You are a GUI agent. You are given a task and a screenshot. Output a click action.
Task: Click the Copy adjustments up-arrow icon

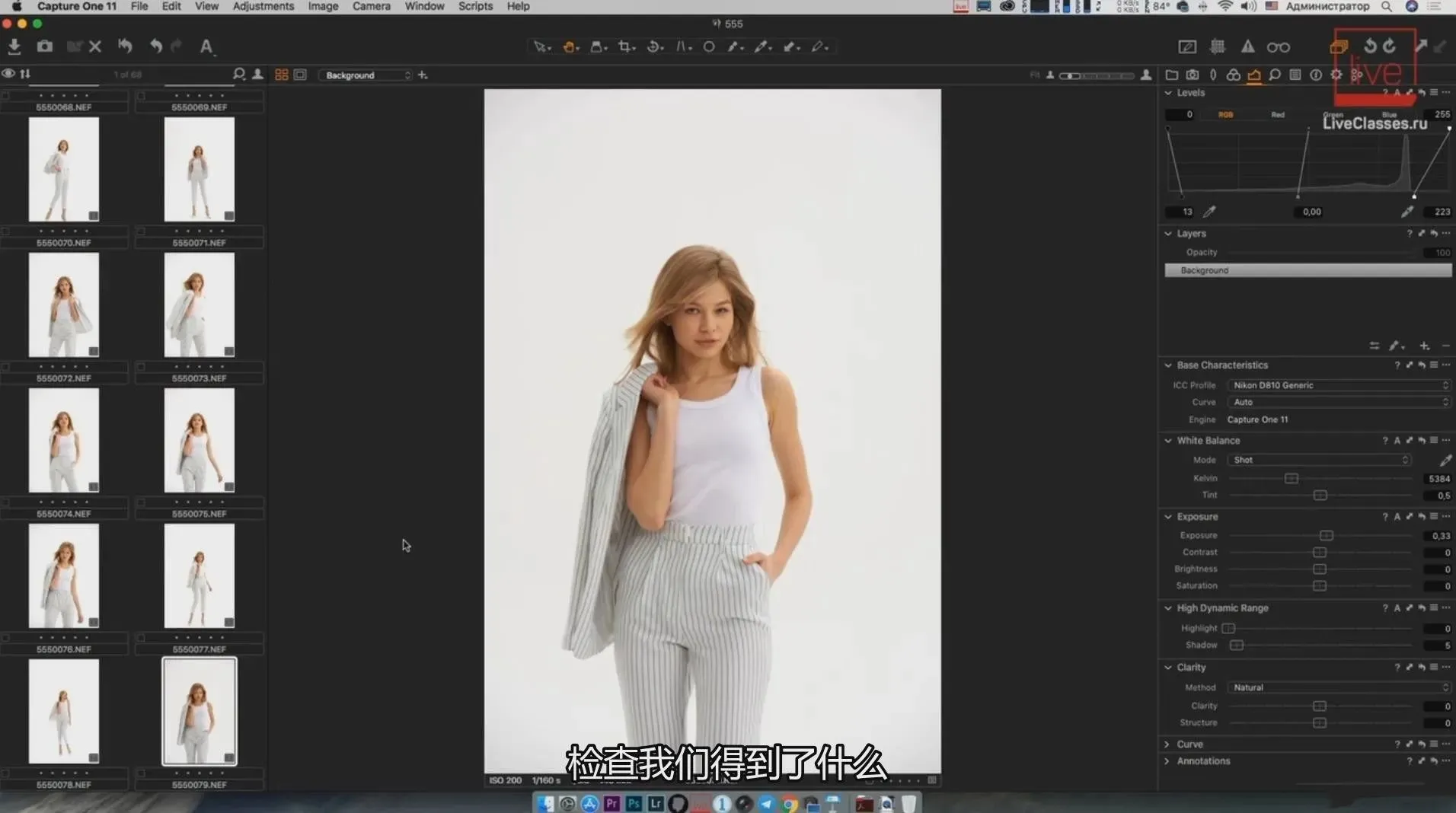point(1421,46)
